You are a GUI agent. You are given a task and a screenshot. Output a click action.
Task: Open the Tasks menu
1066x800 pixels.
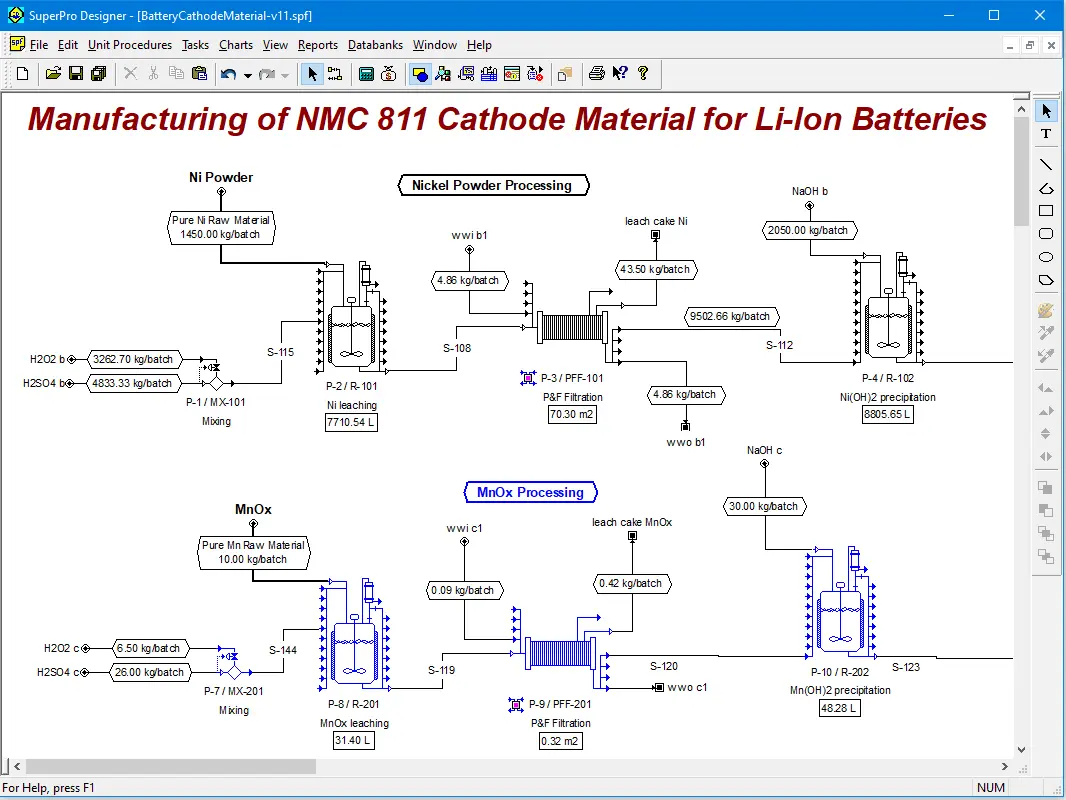[195, 45]
